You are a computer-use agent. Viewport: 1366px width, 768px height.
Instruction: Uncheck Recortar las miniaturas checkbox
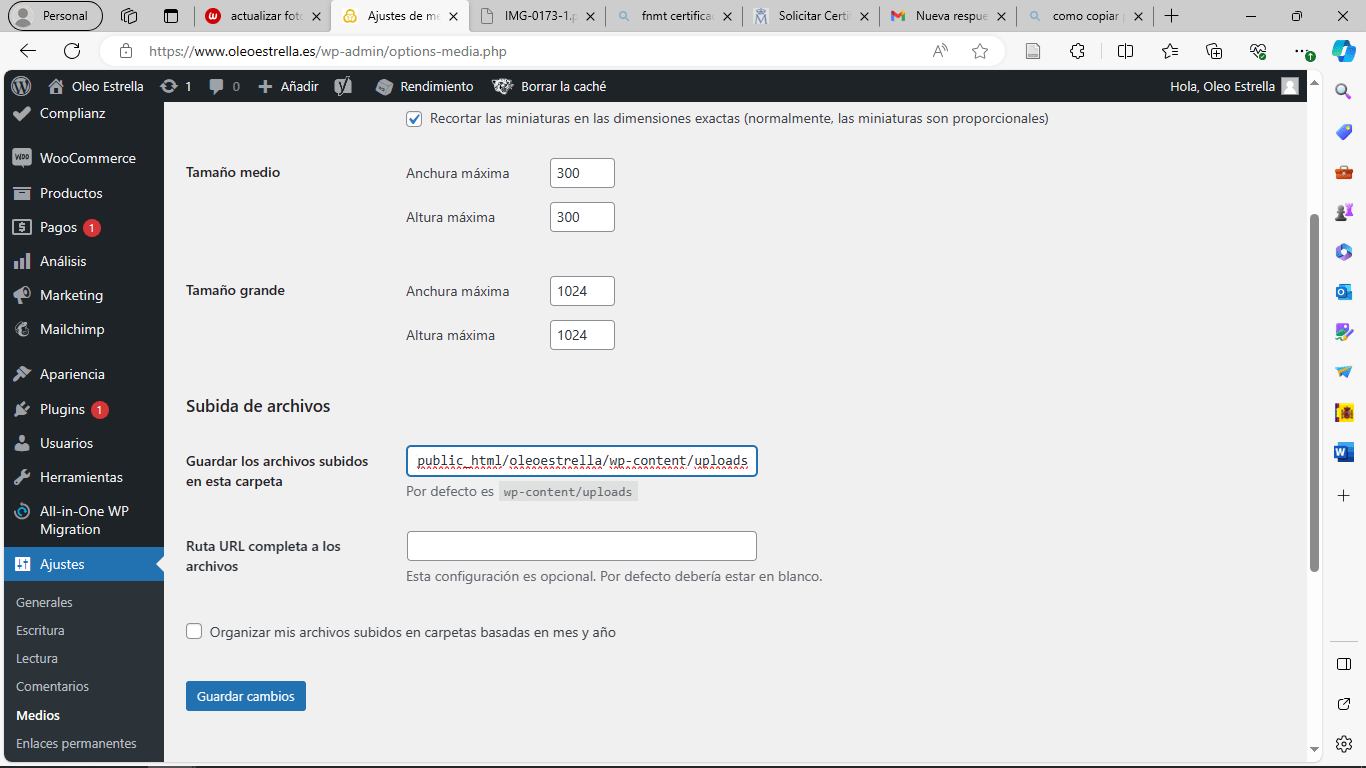click(414, 119)
